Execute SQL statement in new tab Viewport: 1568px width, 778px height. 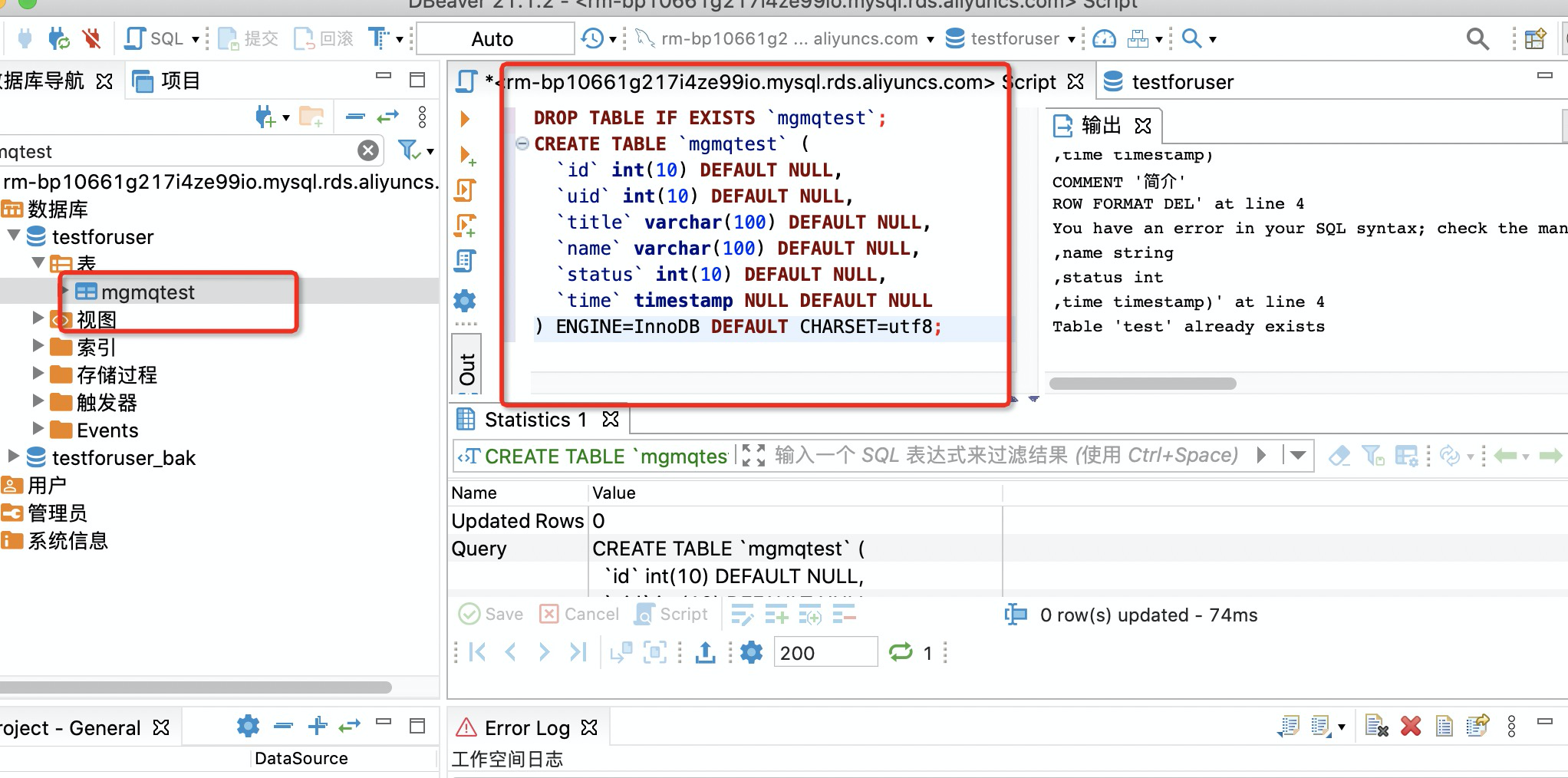466,155
